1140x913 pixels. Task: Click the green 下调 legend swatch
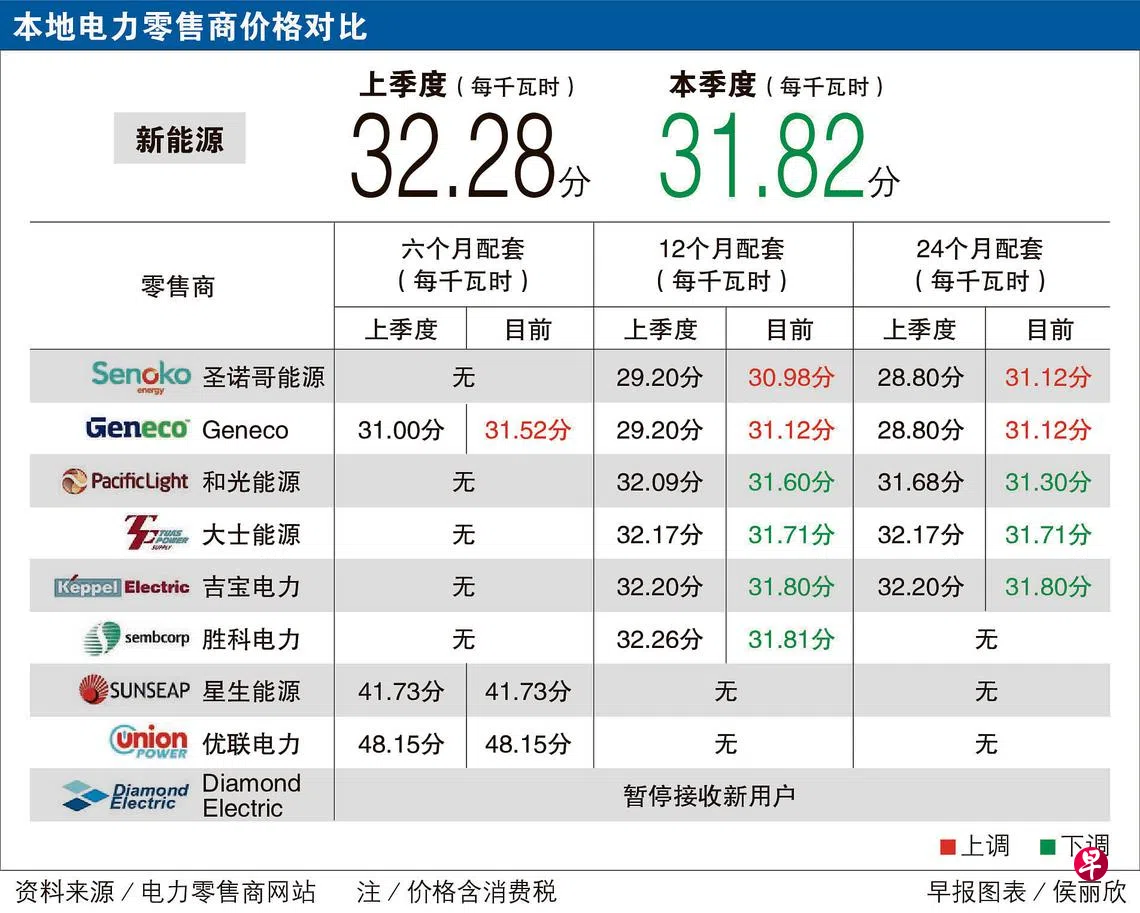(x=1047, y=847)
